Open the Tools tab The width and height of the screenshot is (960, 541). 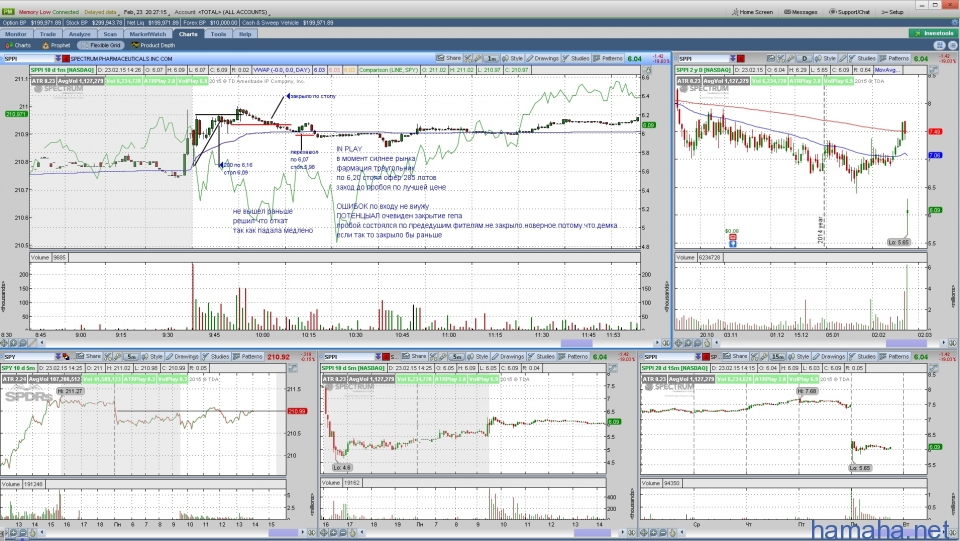(219, 34)
